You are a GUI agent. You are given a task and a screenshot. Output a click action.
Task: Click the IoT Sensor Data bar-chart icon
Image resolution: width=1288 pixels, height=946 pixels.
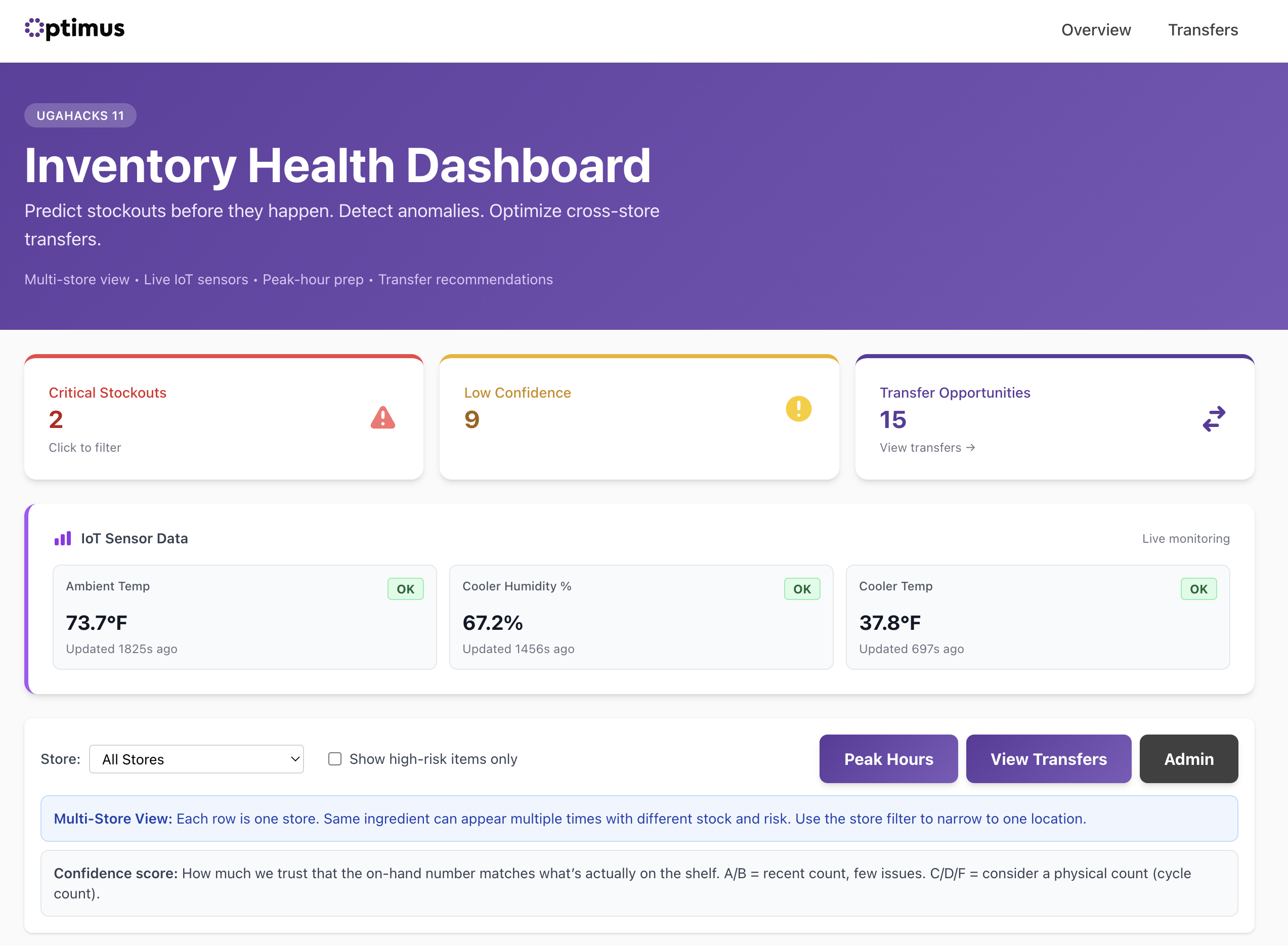tap(62, 538)
